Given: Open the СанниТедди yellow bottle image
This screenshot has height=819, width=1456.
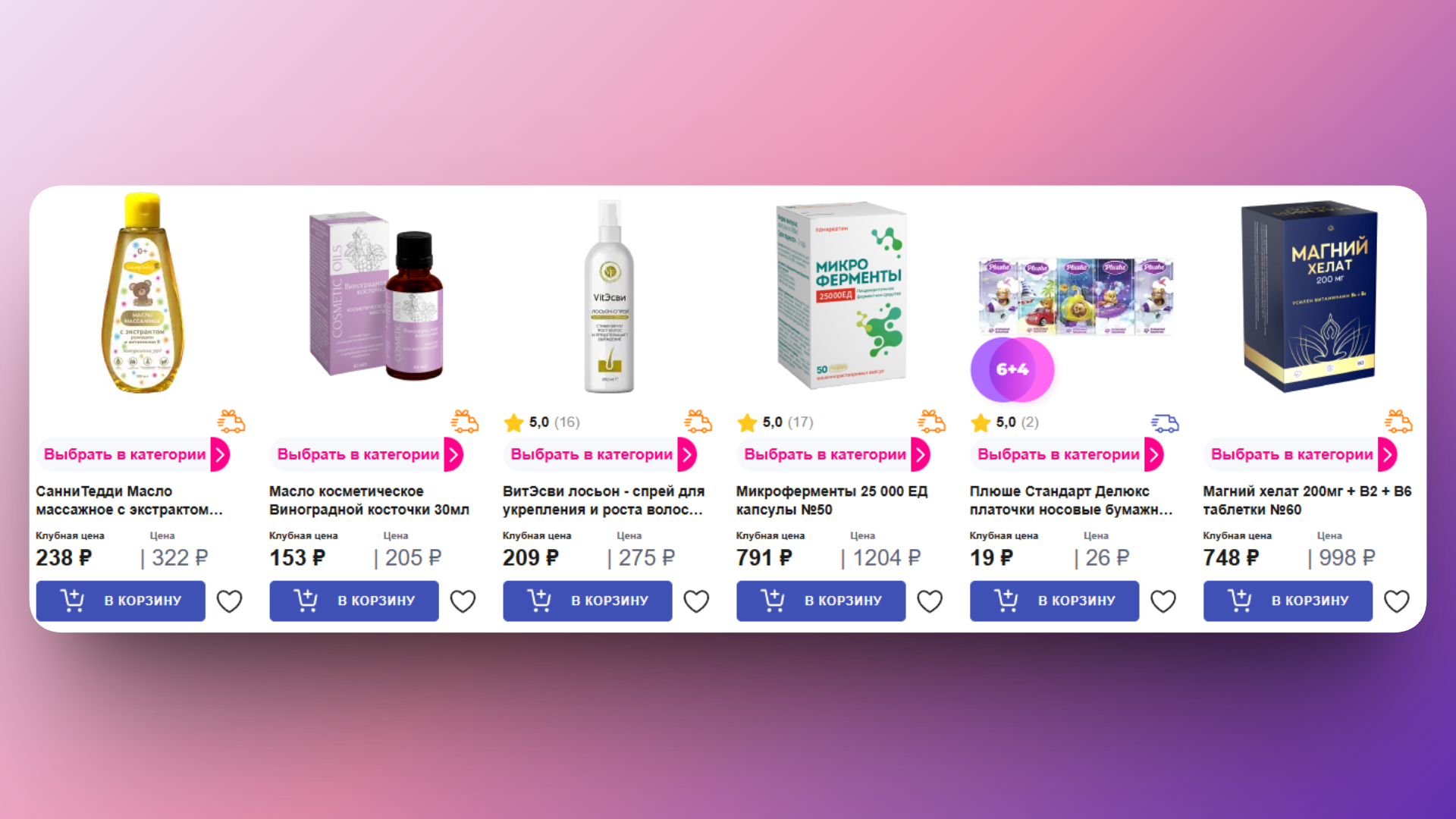Looking at the screenshot, I should point(143,293).
